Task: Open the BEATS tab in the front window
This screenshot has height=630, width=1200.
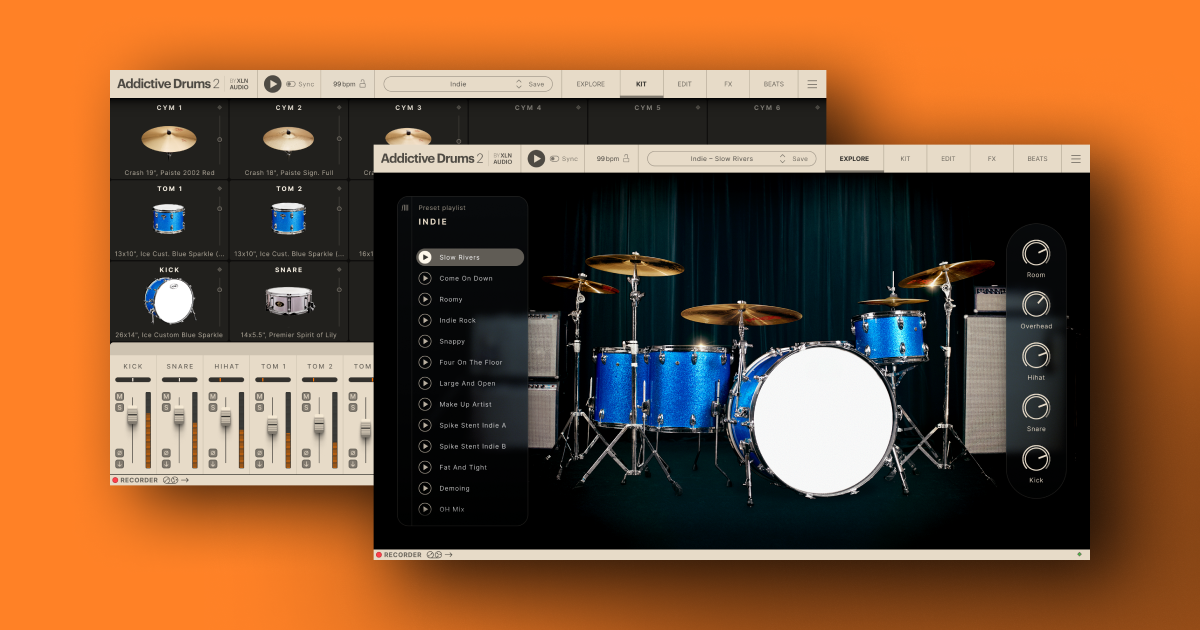Action: [1037, 159]
